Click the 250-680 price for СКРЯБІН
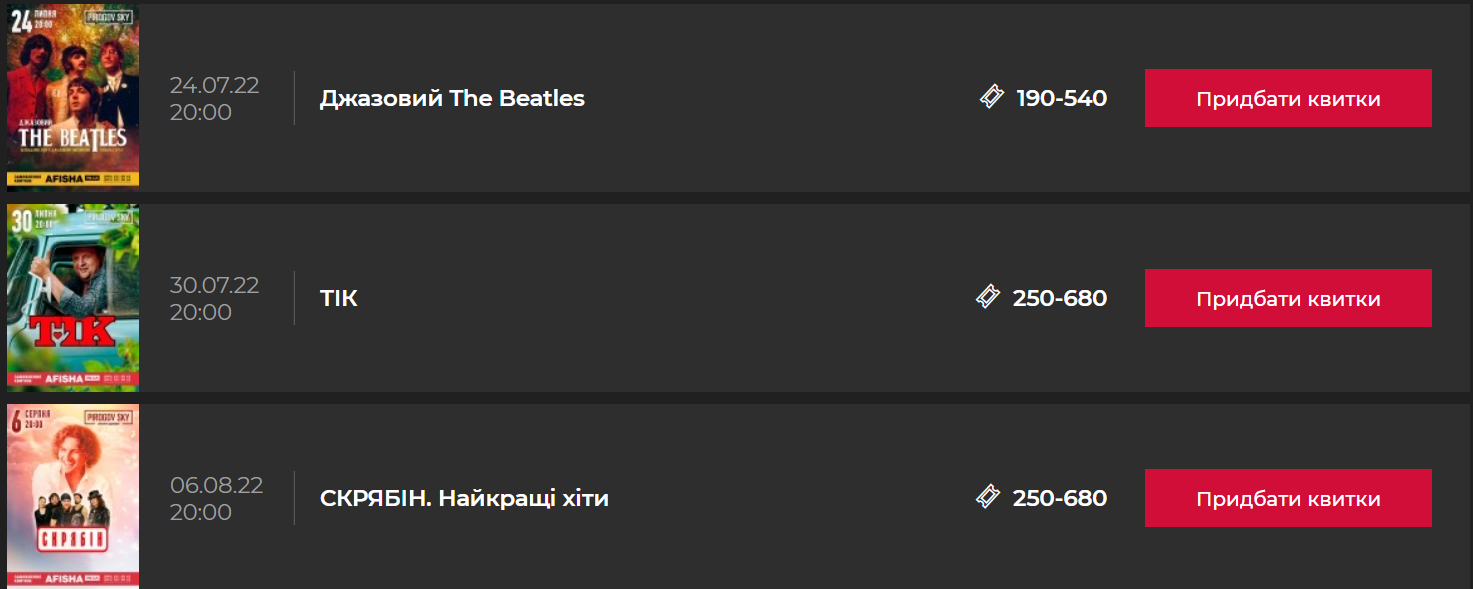 [1059, 498]
